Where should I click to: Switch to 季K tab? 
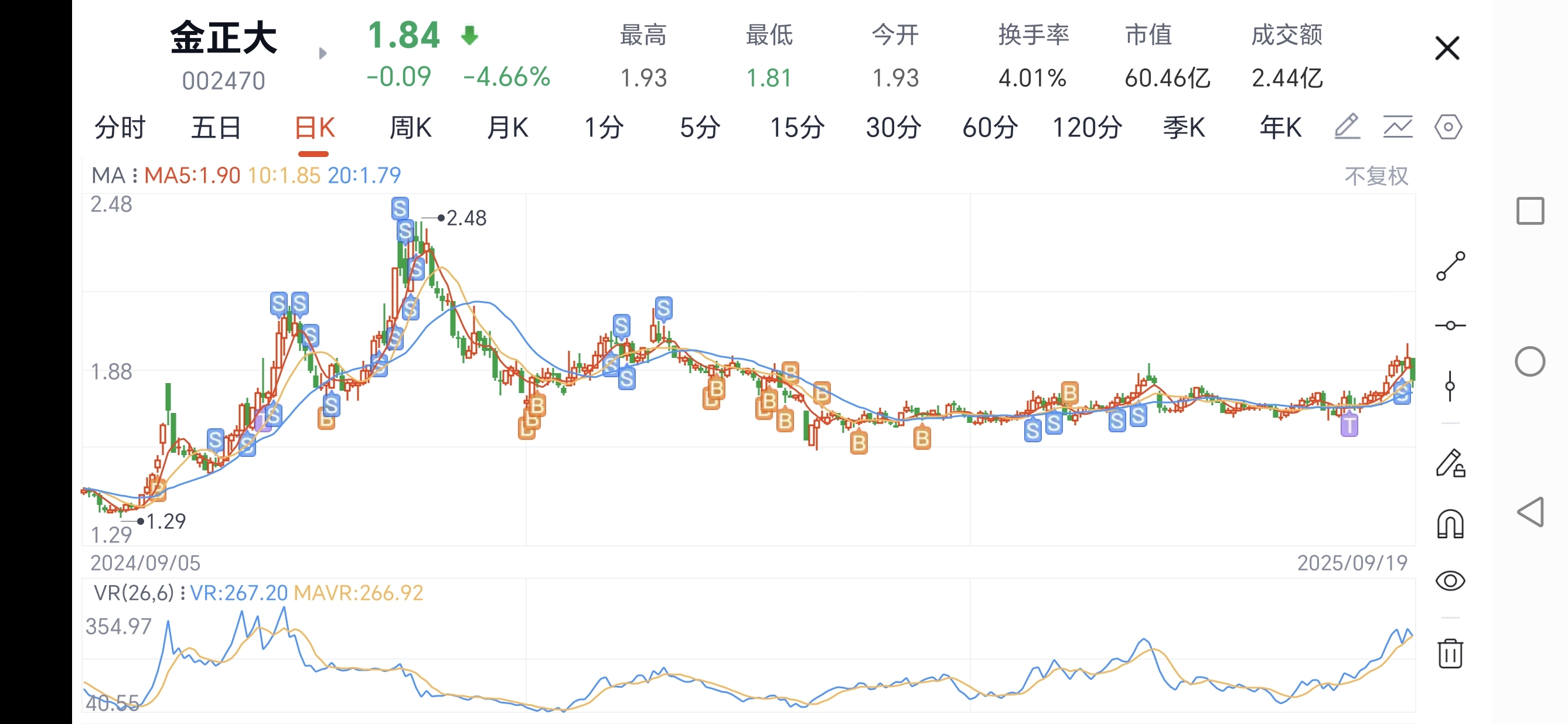pos(1184,128)
